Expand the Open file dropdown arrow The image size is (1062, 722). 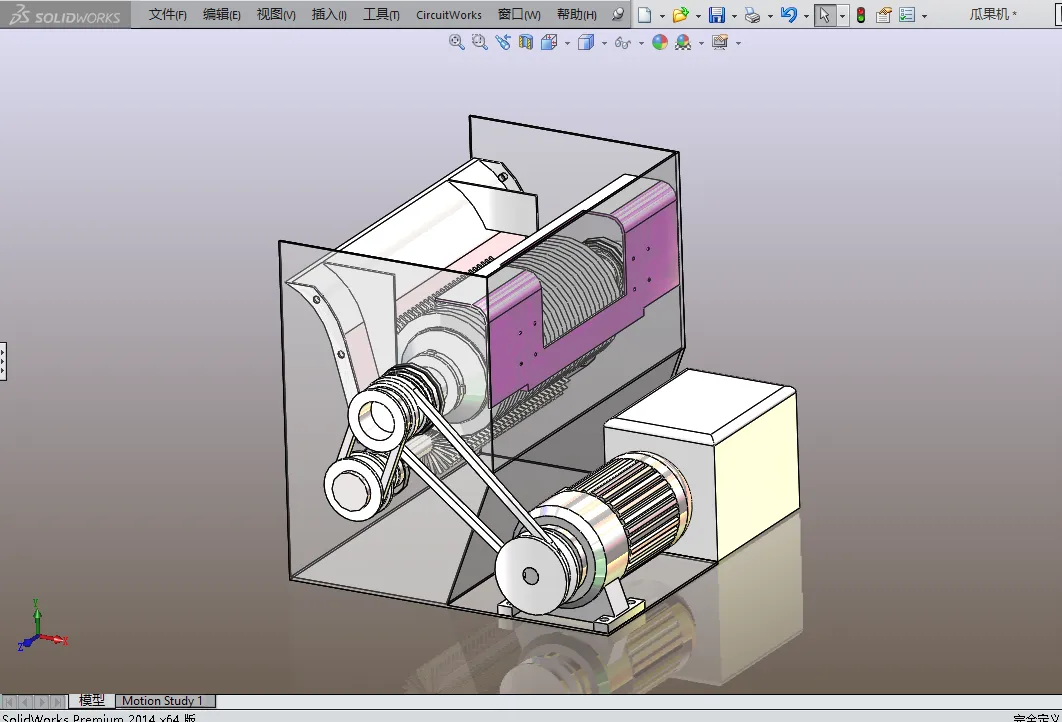tap(698, 16)
